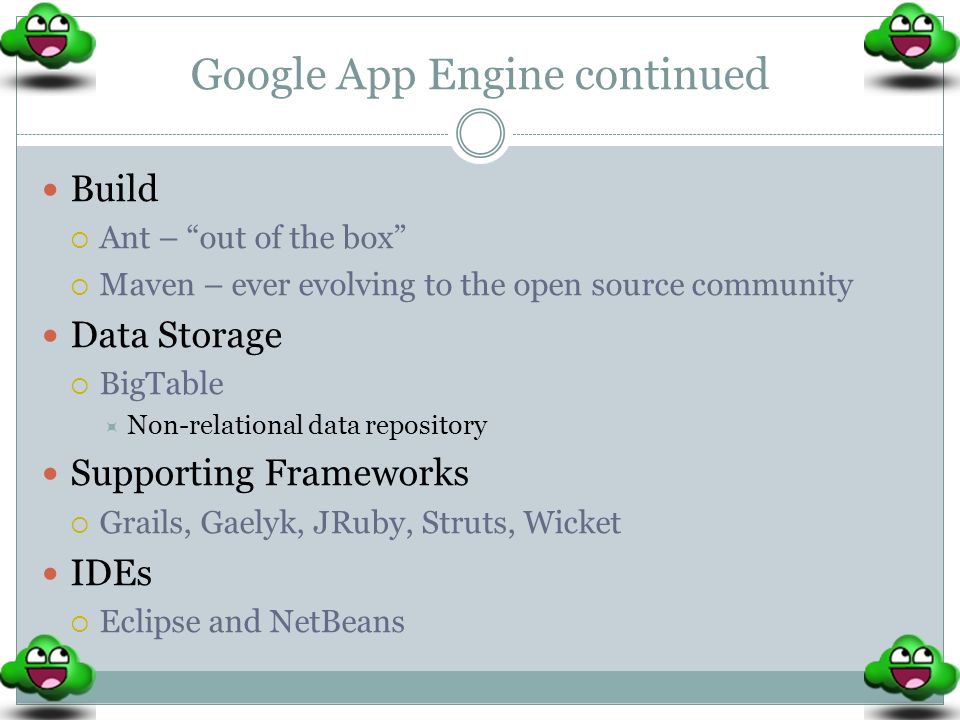Image resolution: width=960 pixels, height=720 pixels.
Task: Click the hollow yellow bullet beside BigTable
Action: [x=80, y=386]
